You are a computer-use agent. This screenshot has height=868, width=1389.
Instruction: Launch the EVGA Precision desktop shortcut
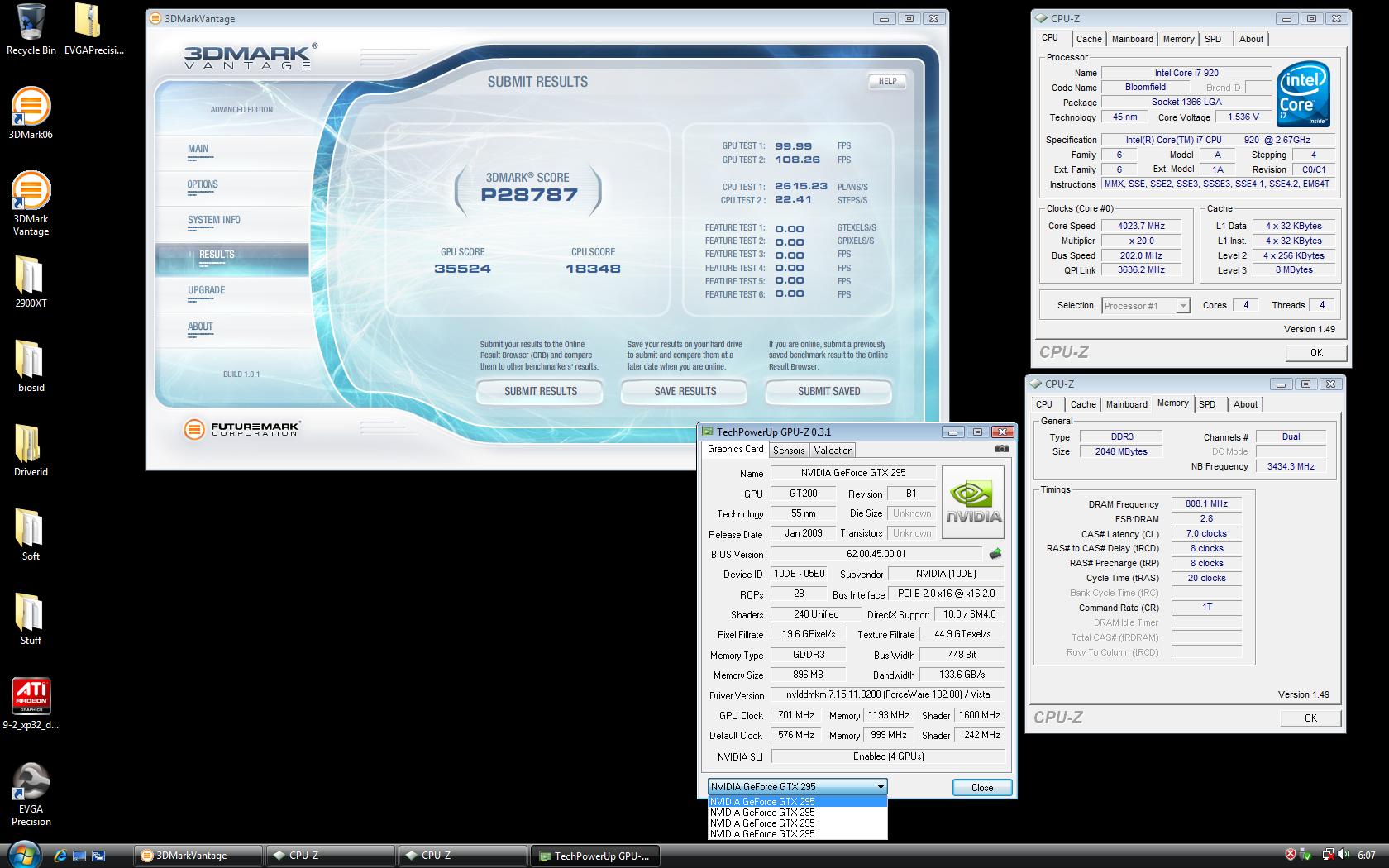pyautogui.click(x=31, y=794)
